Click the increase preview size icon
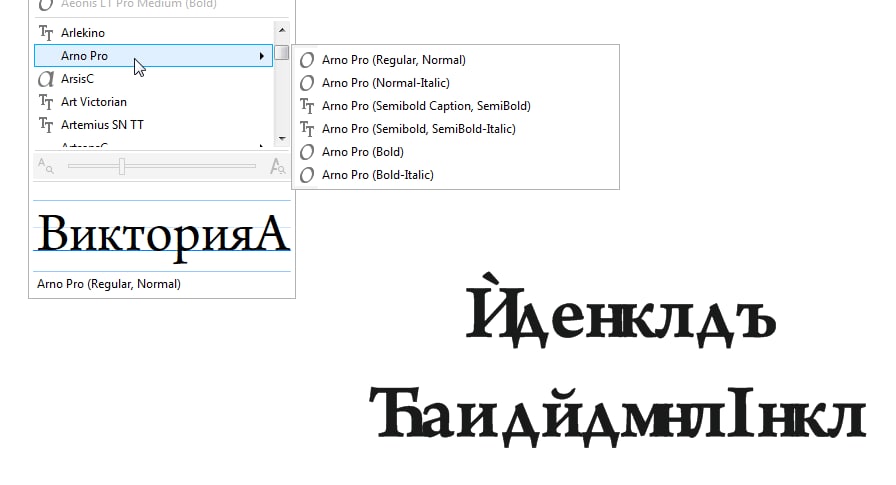This screenshot has width=896, height=485. click(278, 166)
